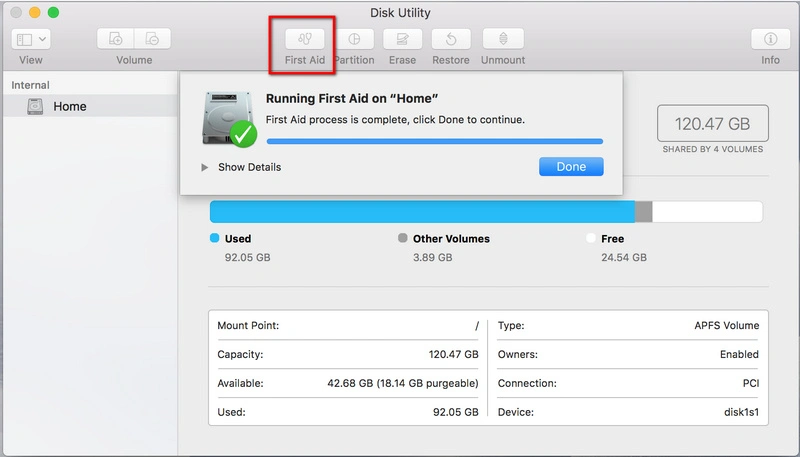
Task: Open the View sidebar dropdown
Action: (x=32, y=39)
